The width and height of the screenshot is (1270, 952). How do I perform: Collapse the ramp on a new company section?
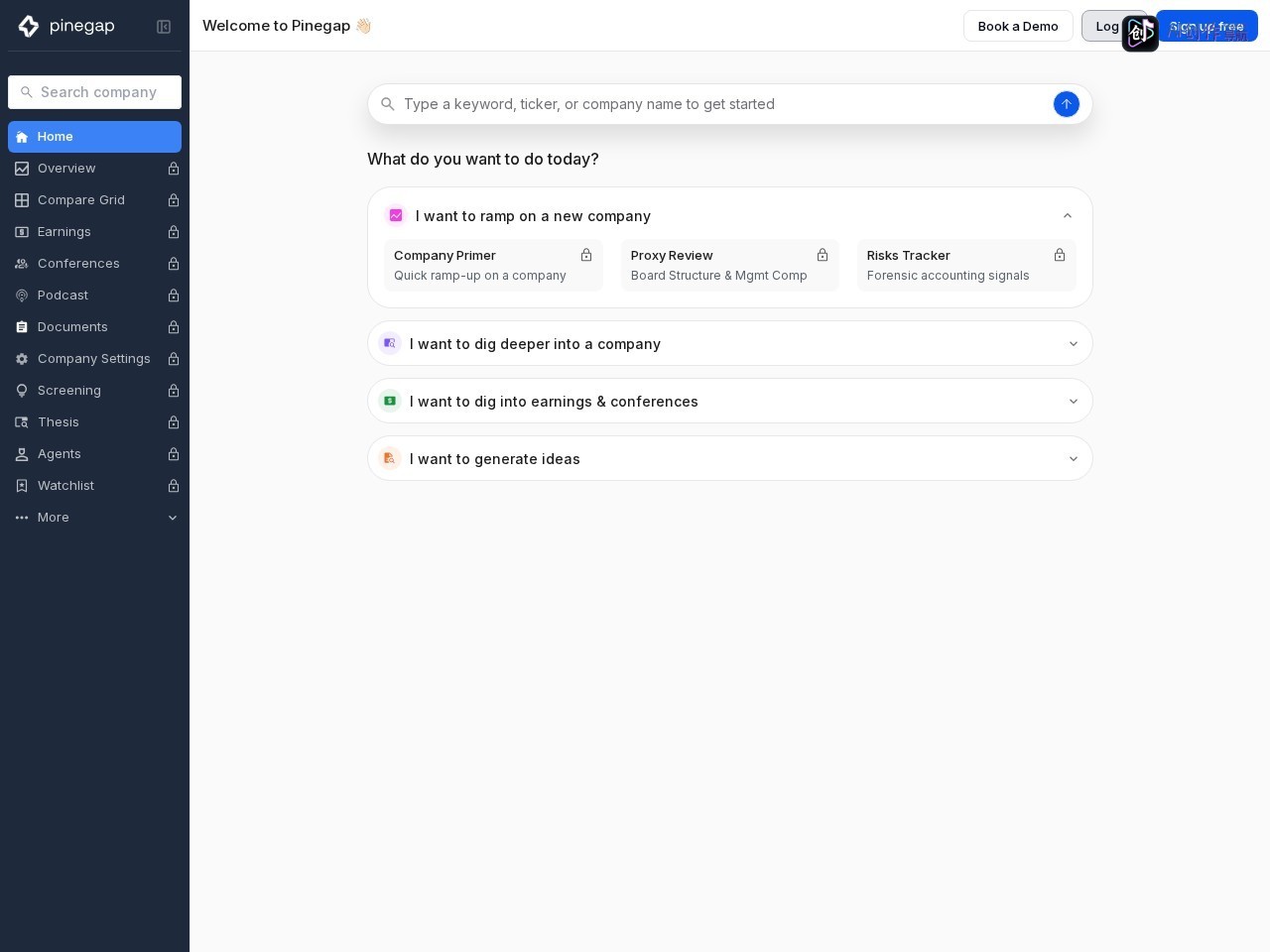[x=1068, y=215]
